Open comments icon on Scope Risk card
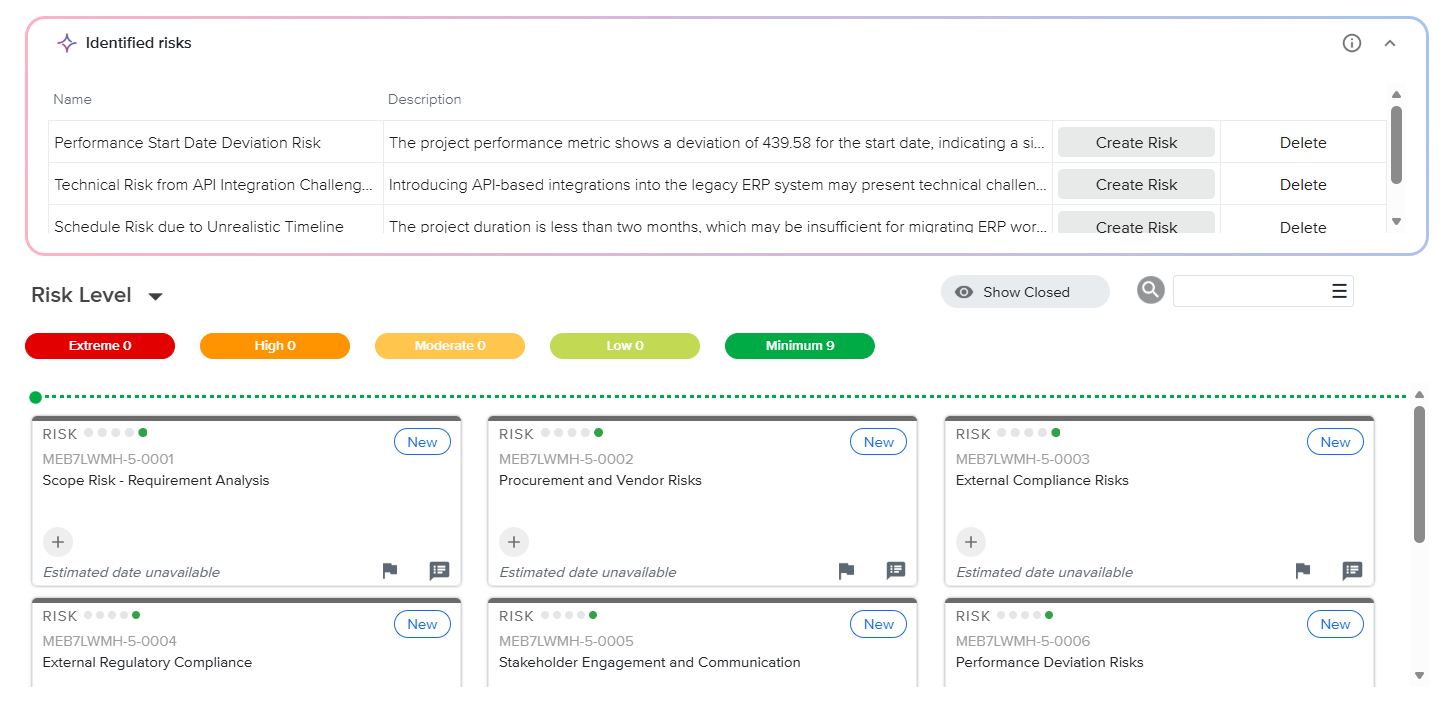This screenshot has width=1443, height=707. click(439, 571)
